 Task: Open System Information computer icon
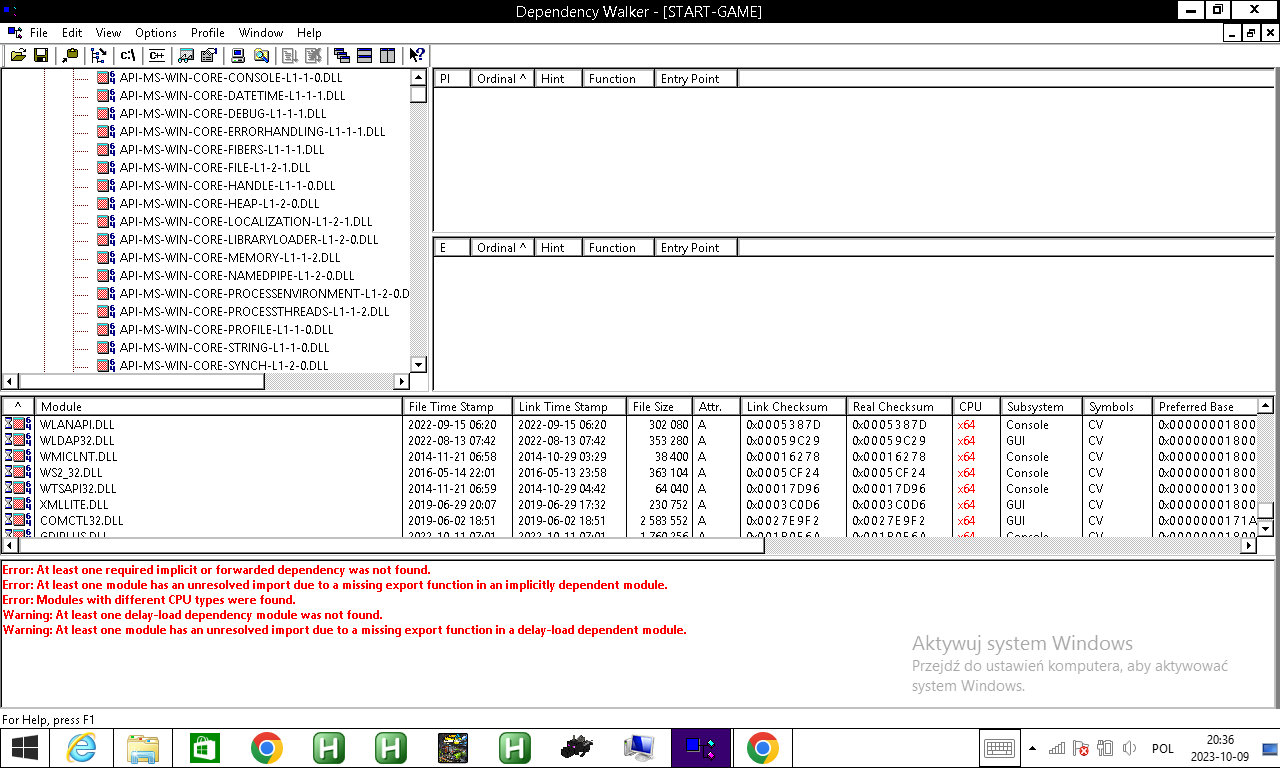tap(238, 55)
